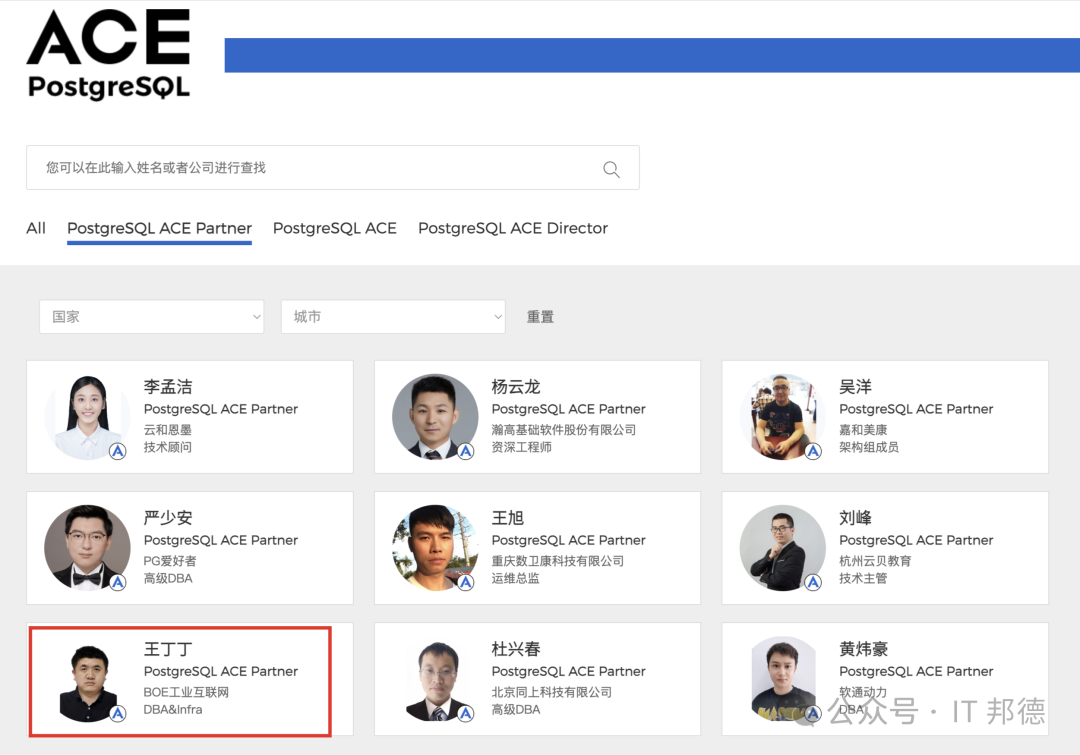Click 王旭's profile photo
1080x755 pixels.
(x=435, y=548)
